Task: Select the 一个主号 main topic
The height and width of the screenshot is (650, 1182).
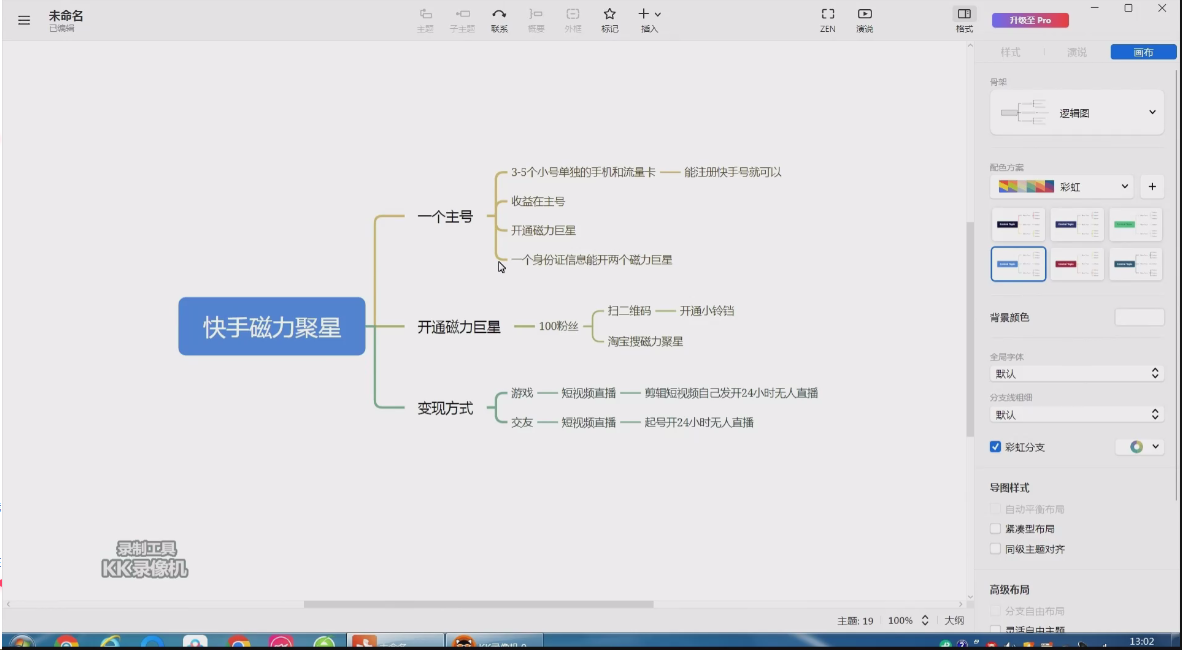Action: 445,216
